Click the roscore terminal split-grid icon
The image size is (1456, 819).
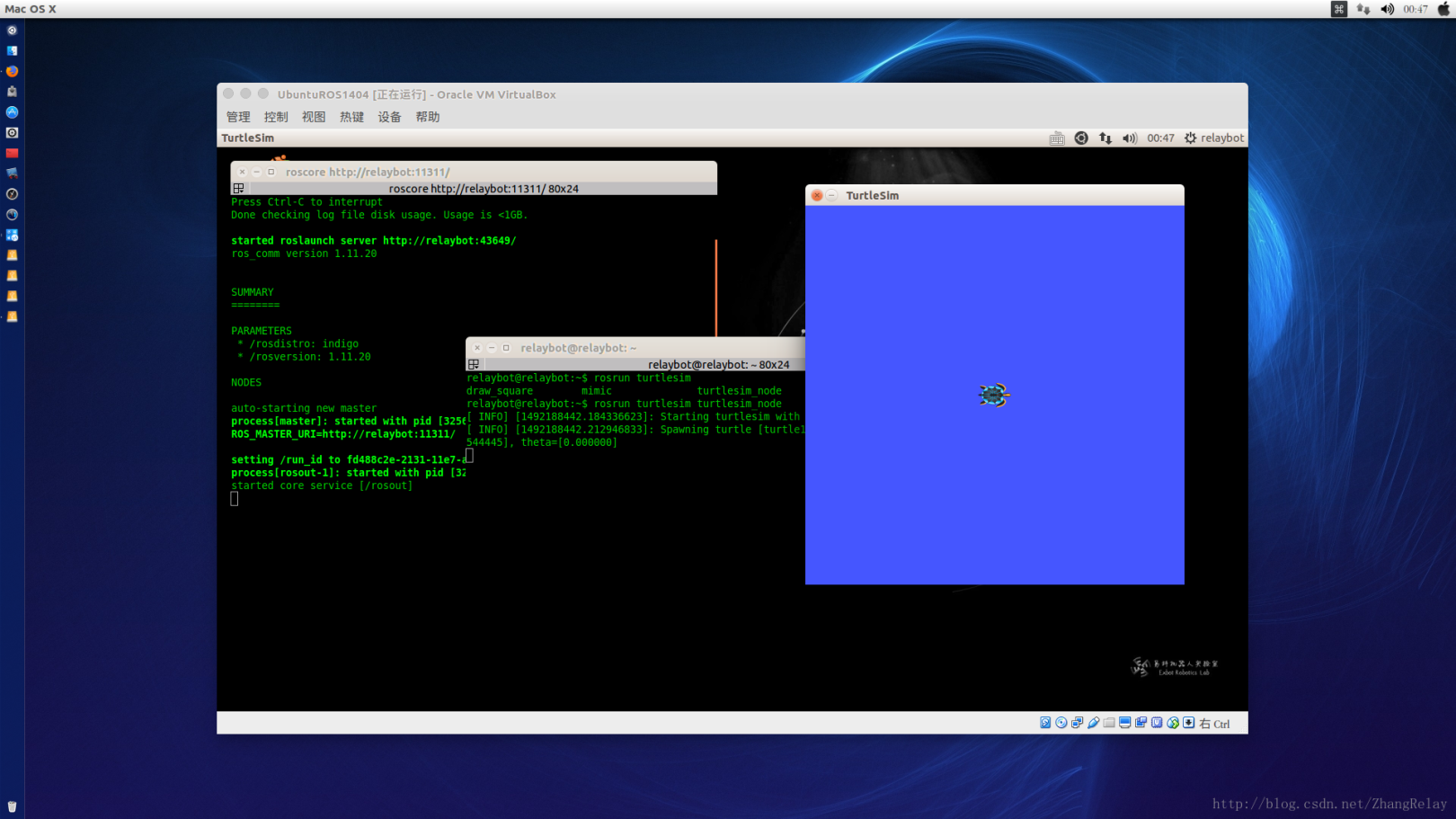click(x=238, y=189)
